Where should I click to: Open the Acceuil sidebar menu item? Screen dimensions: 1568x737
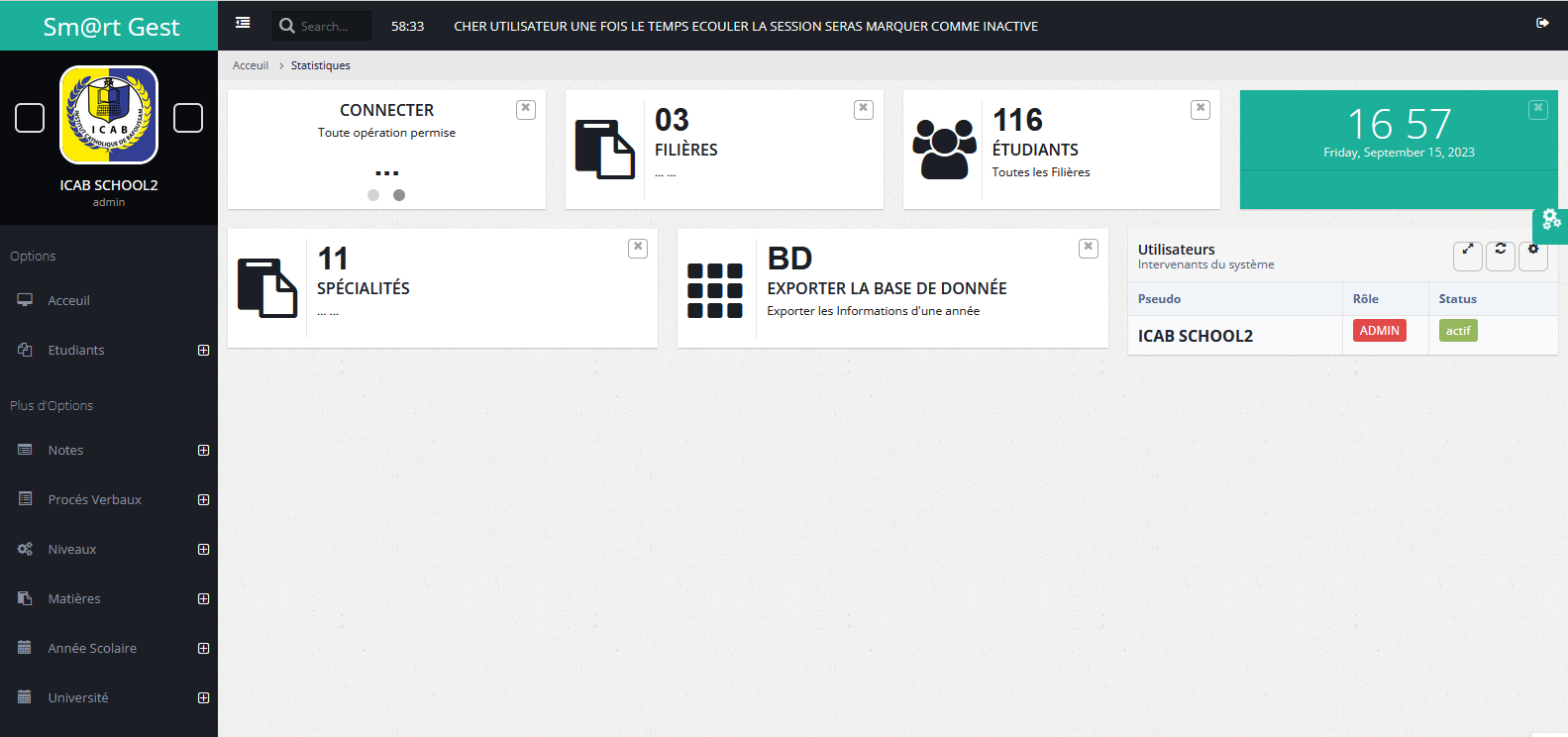click(68, 301)
